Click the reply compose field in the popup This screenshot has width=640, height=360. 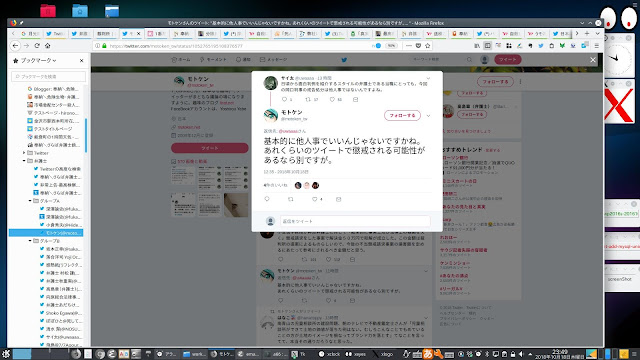355,221
